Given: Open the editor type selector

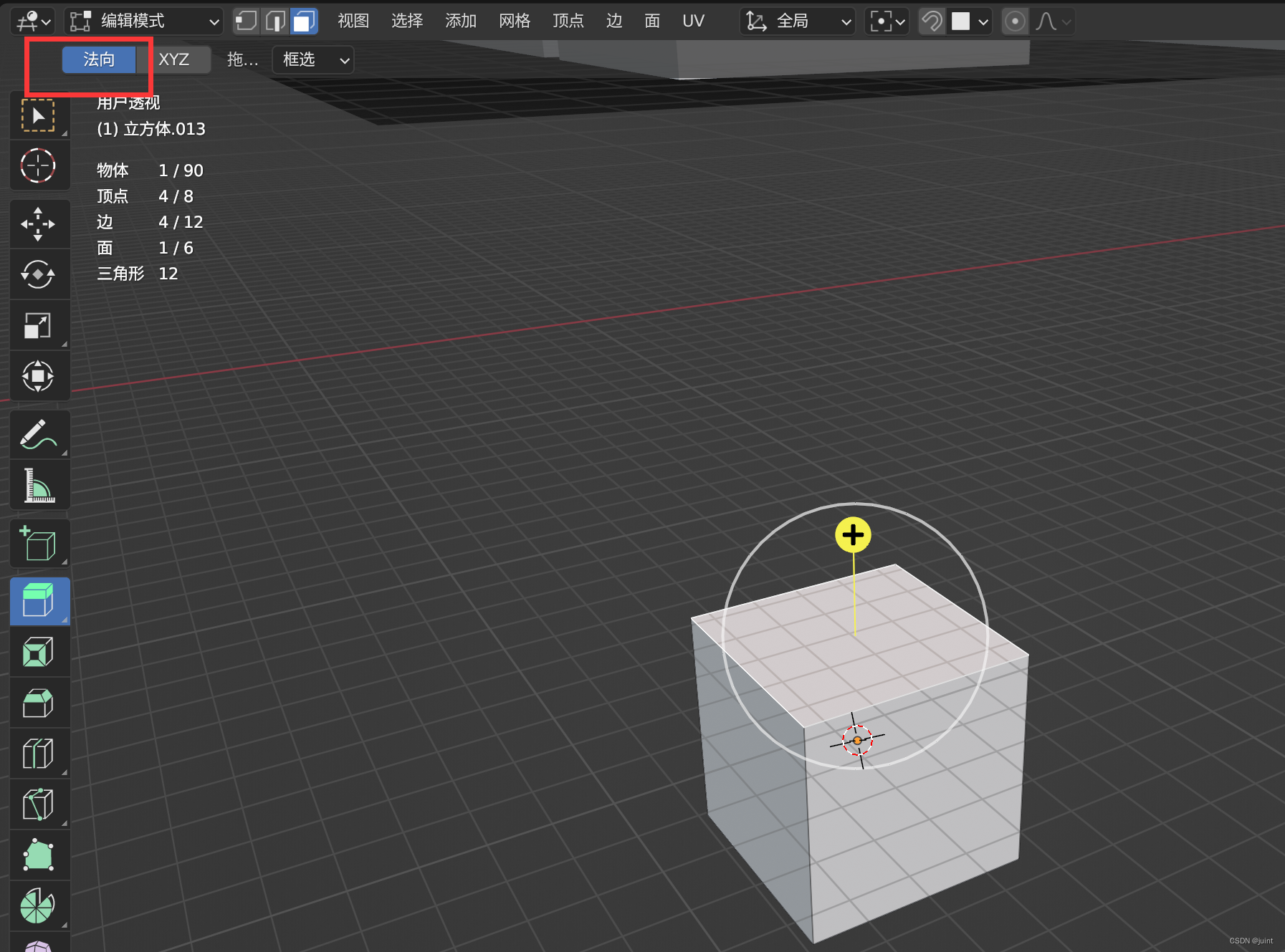Looking at the screenshot, I should click(34, 21).
